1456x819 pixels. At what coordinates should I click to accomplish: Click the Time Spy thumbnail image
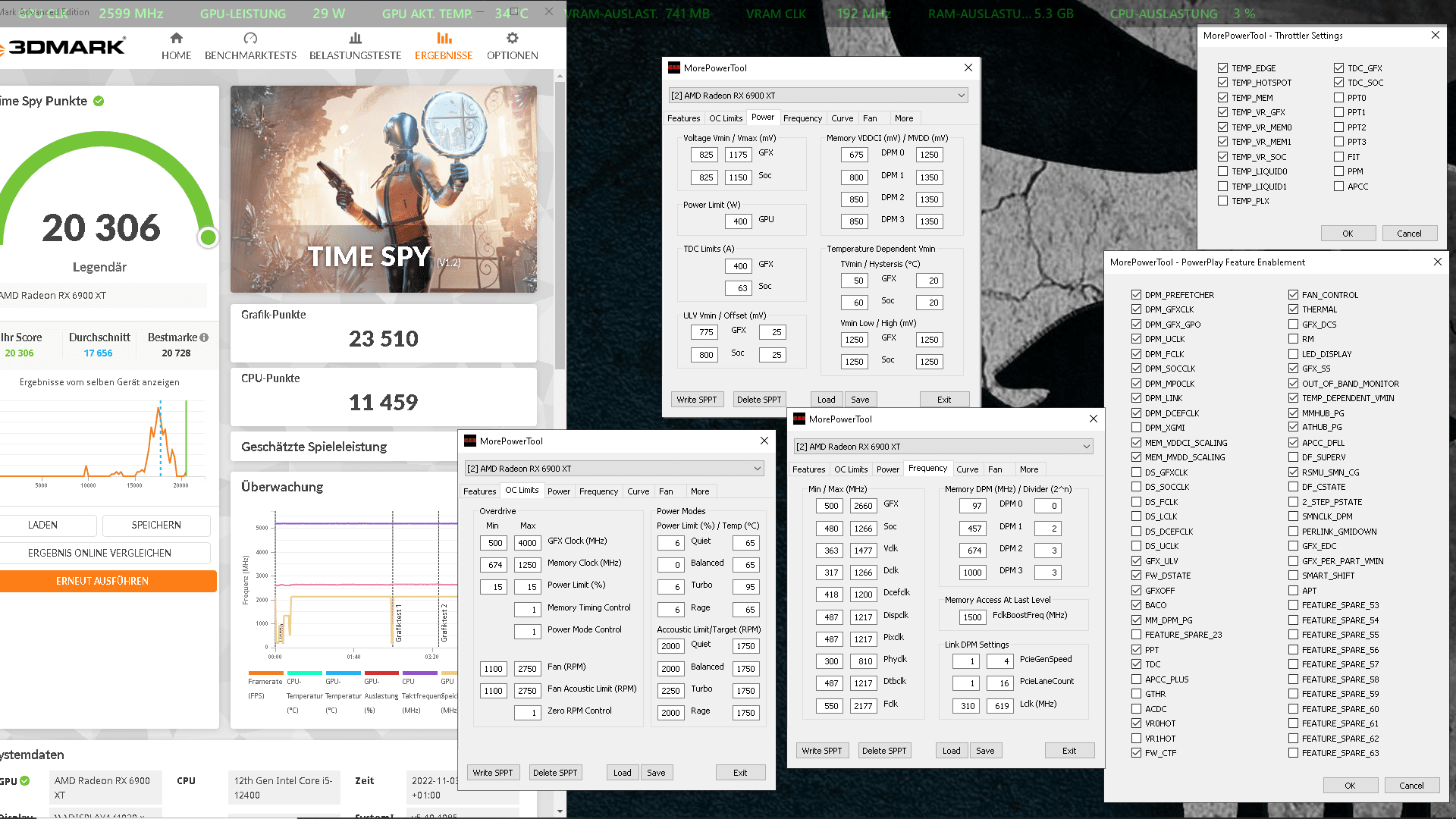(x=384, y=189)
